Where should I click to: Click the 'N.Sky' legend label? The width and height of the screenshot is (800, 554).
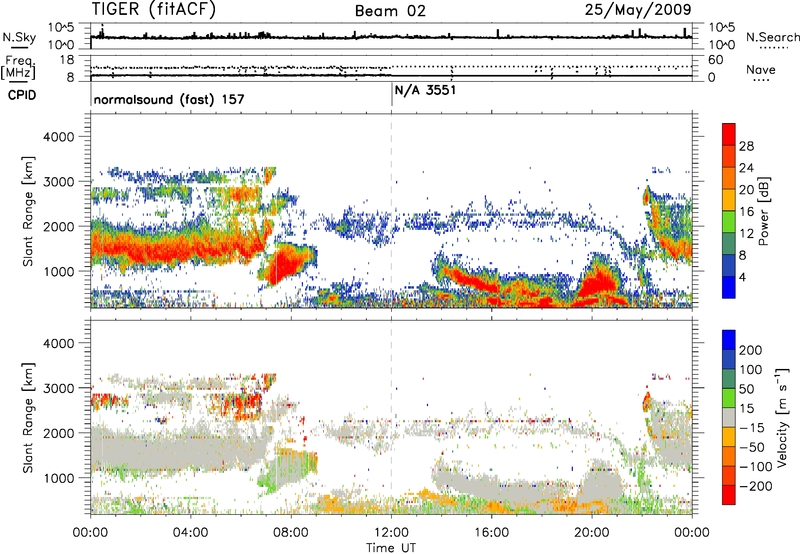pyautogui.click(x=19, y=37)
